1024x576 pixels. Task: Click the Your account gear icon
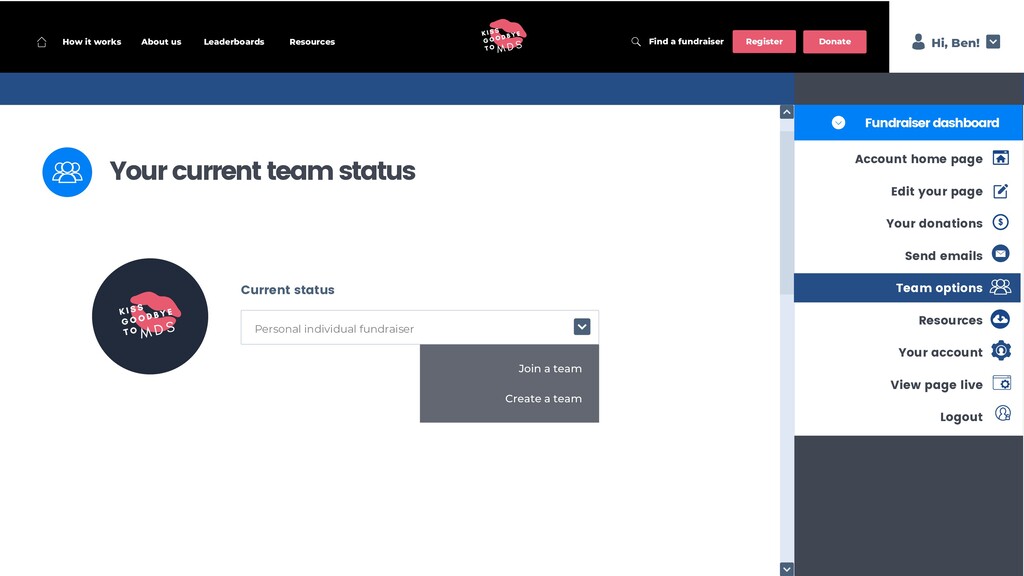1000,351
